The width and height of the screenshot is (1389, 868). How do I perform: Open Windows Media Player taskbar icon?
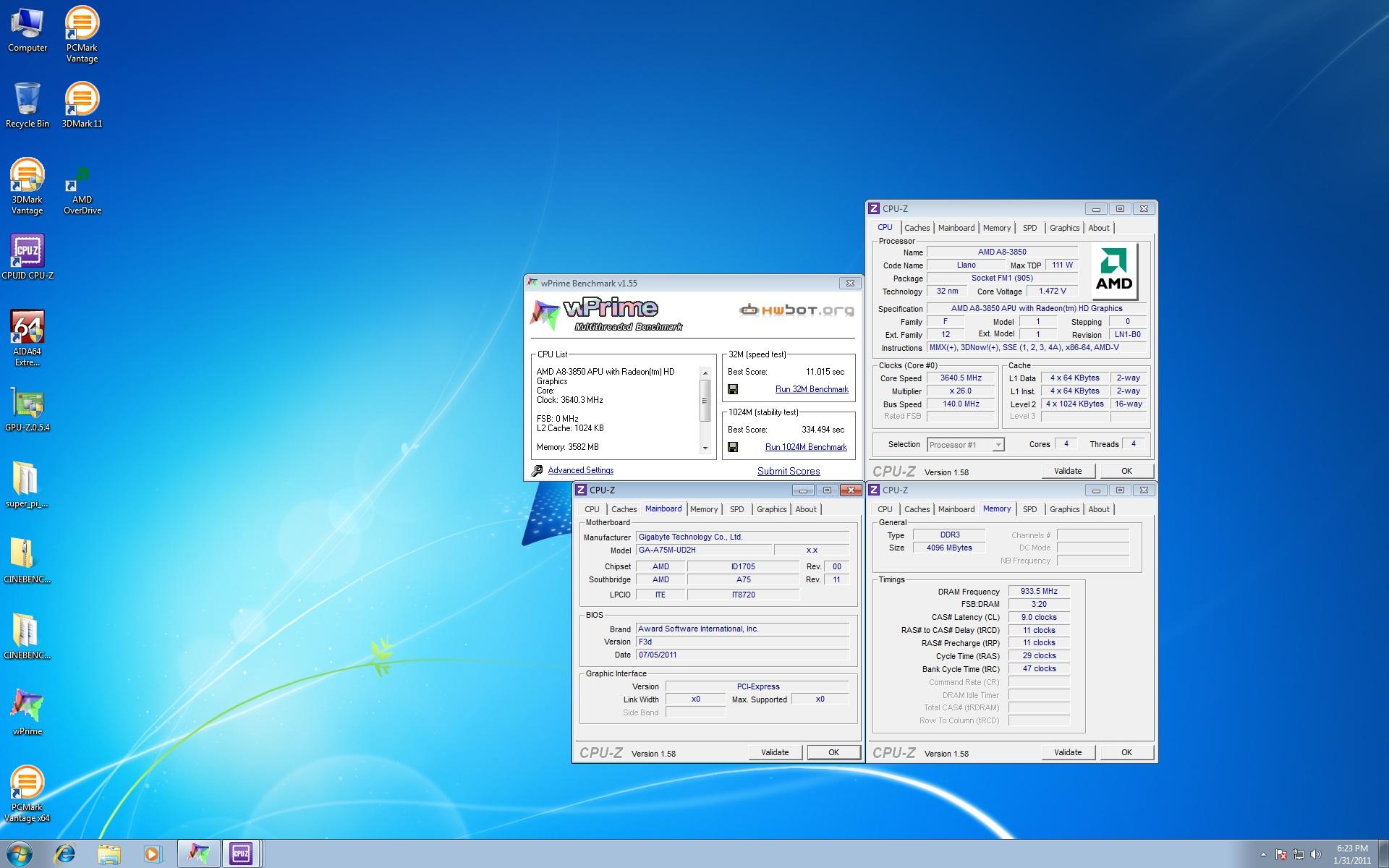(153, 854)
